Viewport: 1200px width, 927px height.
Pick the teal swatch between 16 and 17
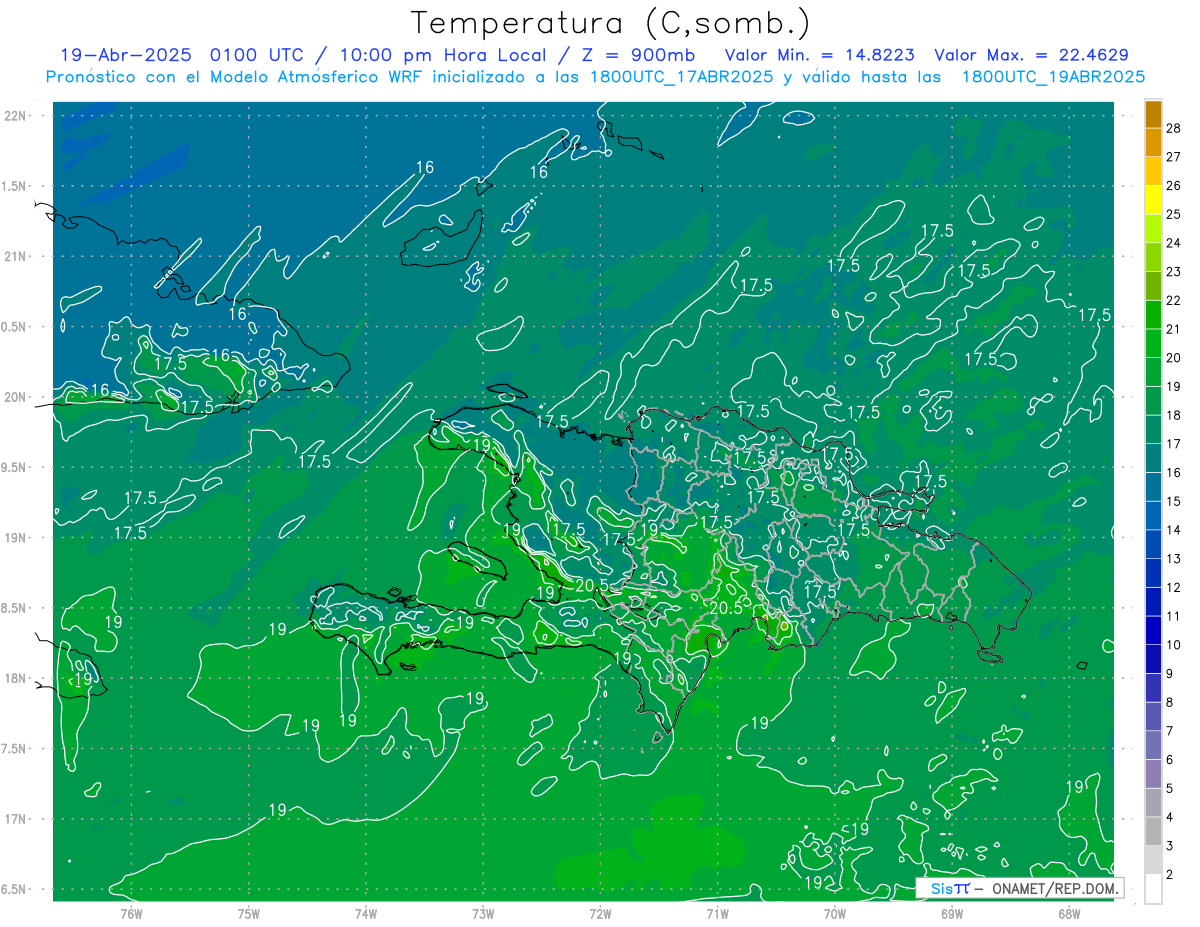point(1153,458)
